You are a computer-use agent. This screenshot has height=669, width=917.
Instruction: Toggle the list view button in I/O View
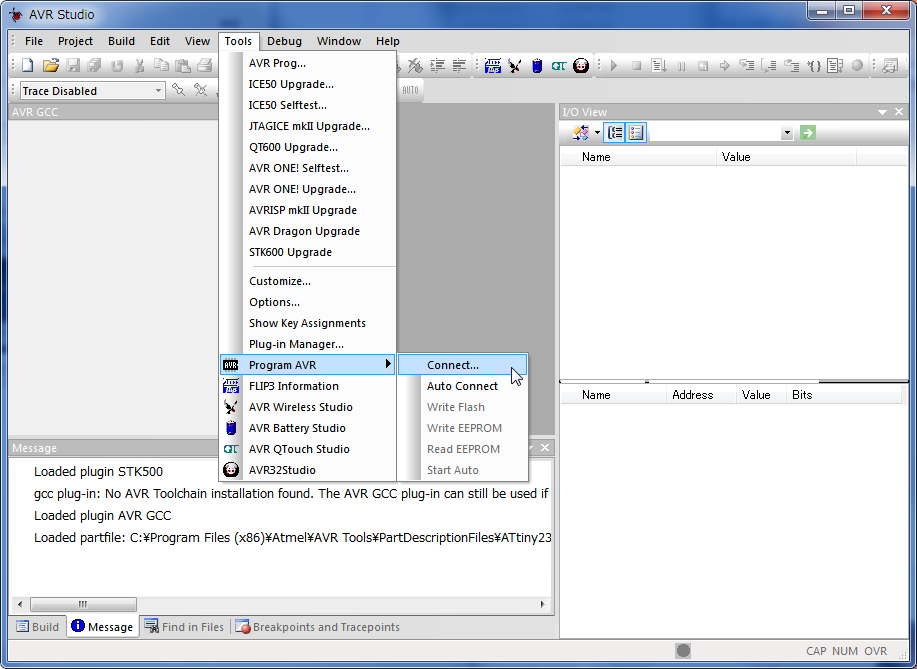pos(636,133)
